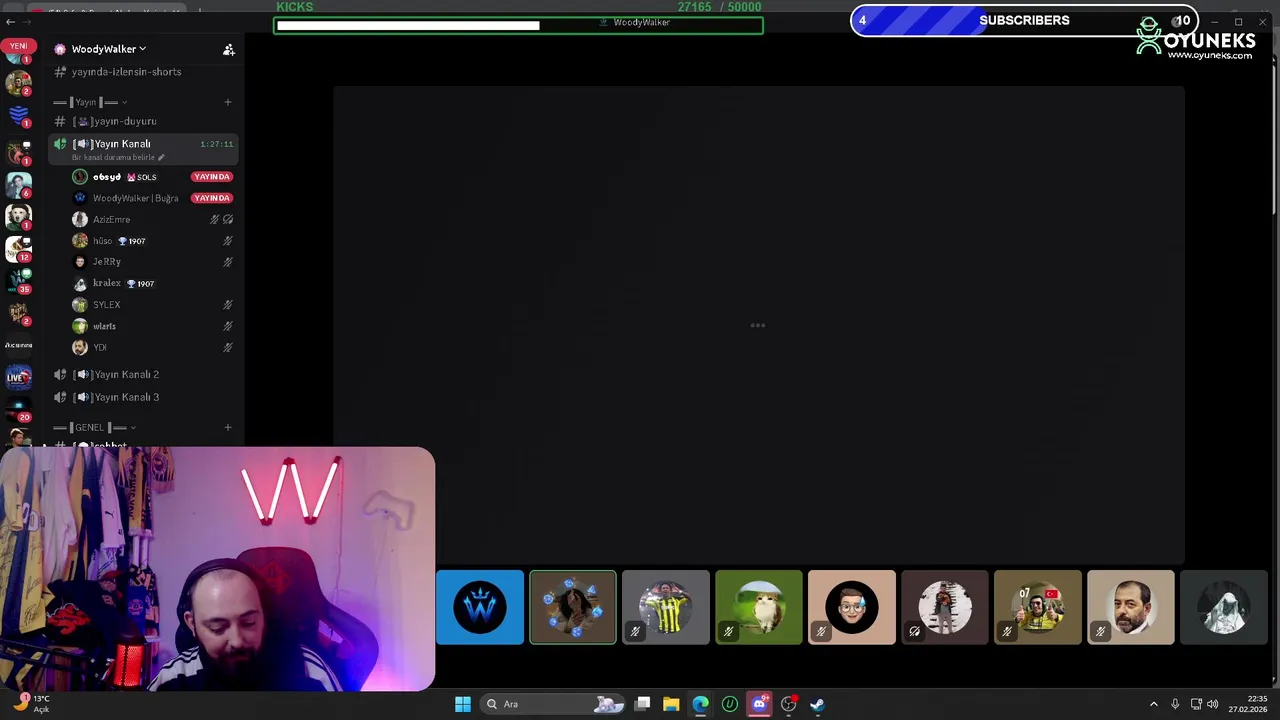Open the OBS taskbar icon with red dot
Viewport: 1280px width, 720px height.
pyautogui.click(x=789, y=704)
